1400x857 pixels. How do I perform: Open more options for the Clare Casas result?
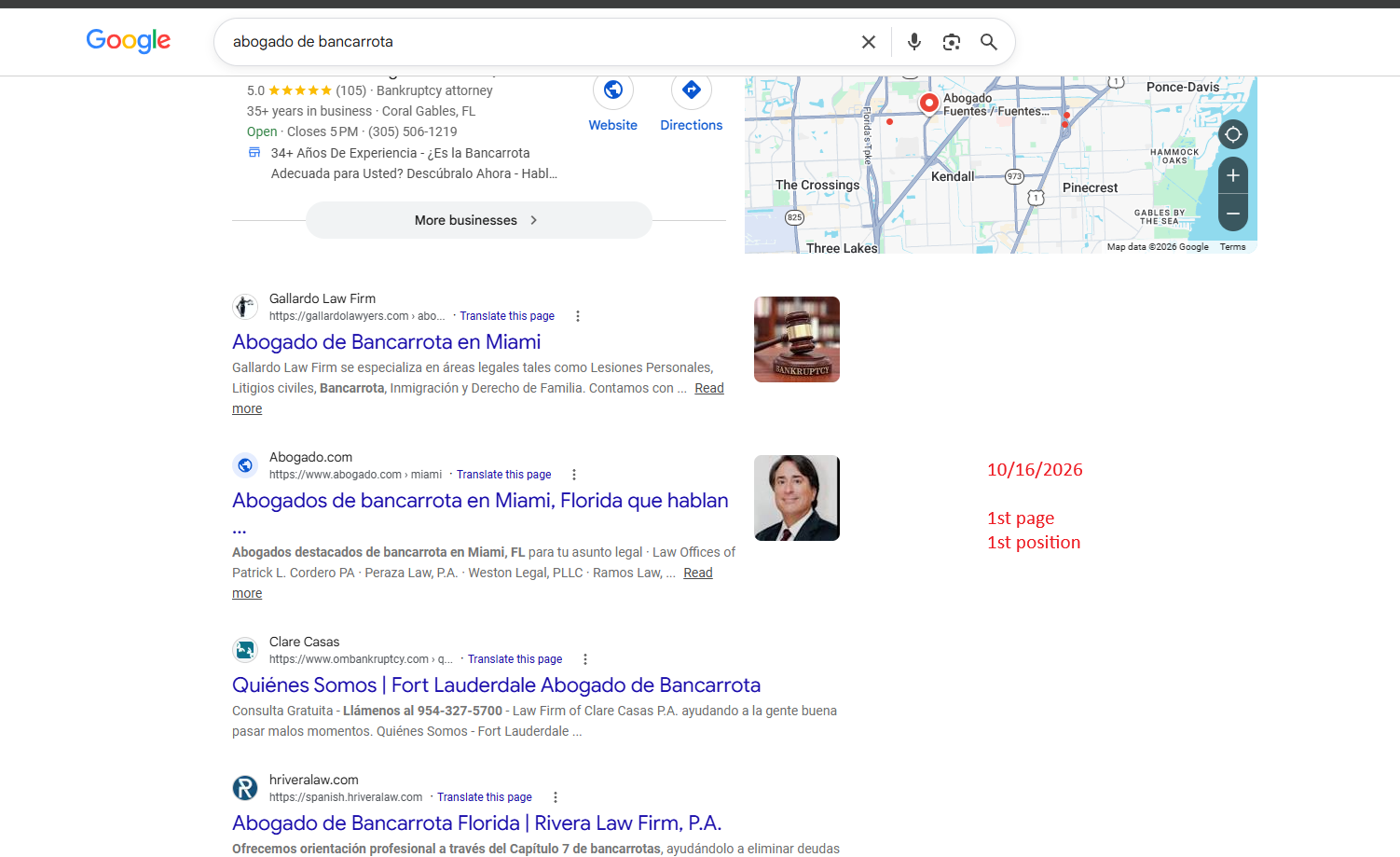[585, 659]
